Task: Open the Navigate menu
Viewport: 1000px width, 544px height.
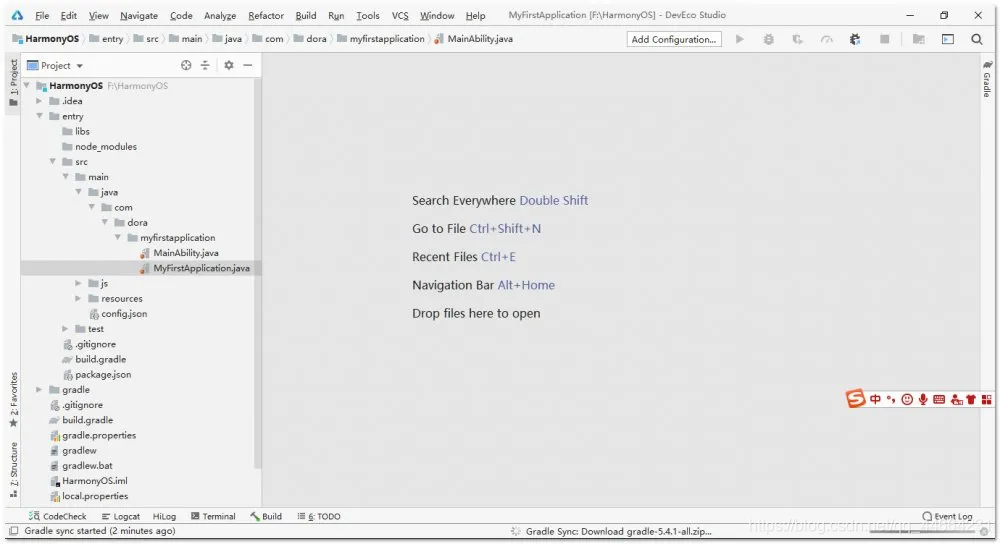Action: coord(139,15)
